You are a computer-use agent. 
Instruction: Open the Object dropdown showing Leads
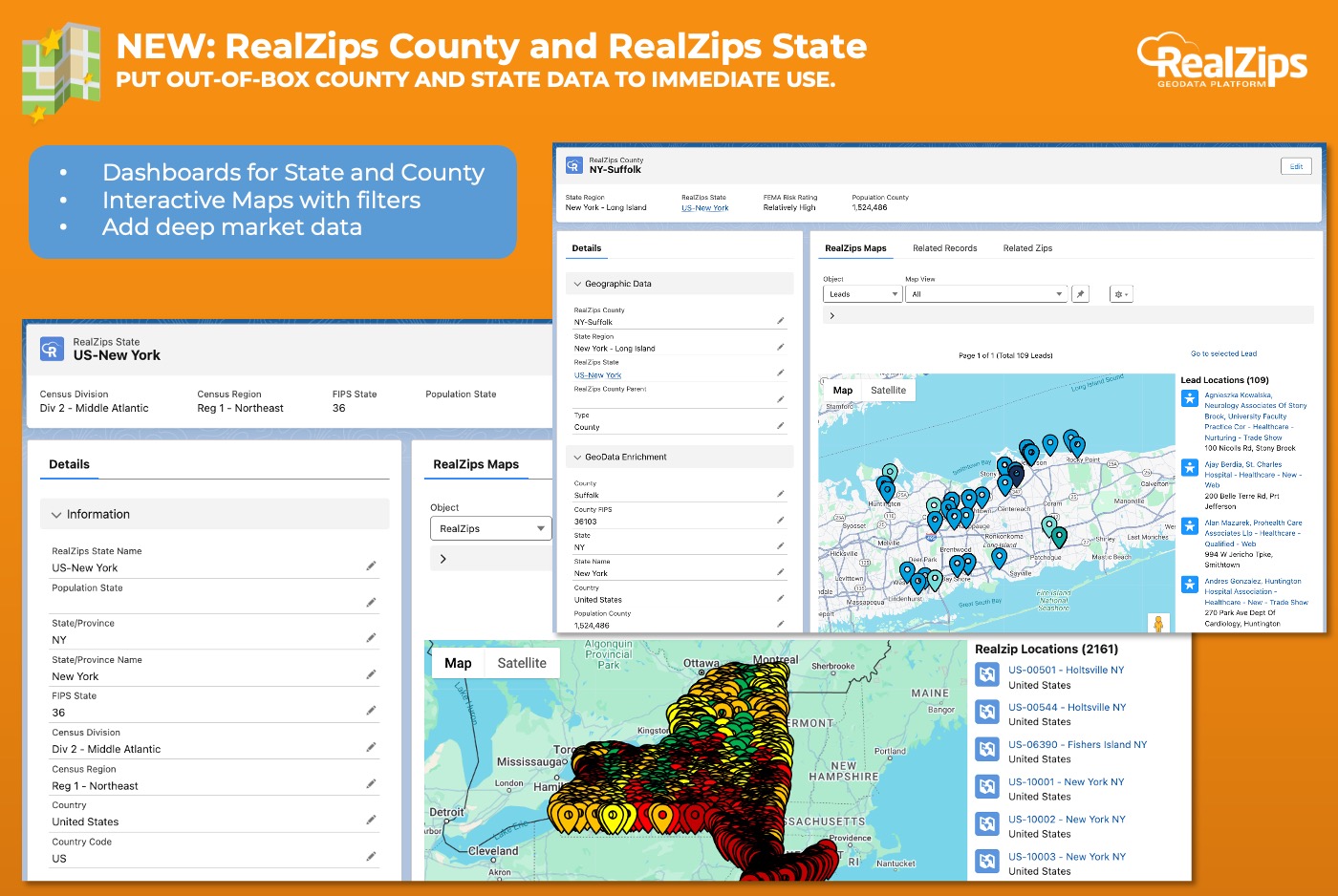tap(862, 294)
